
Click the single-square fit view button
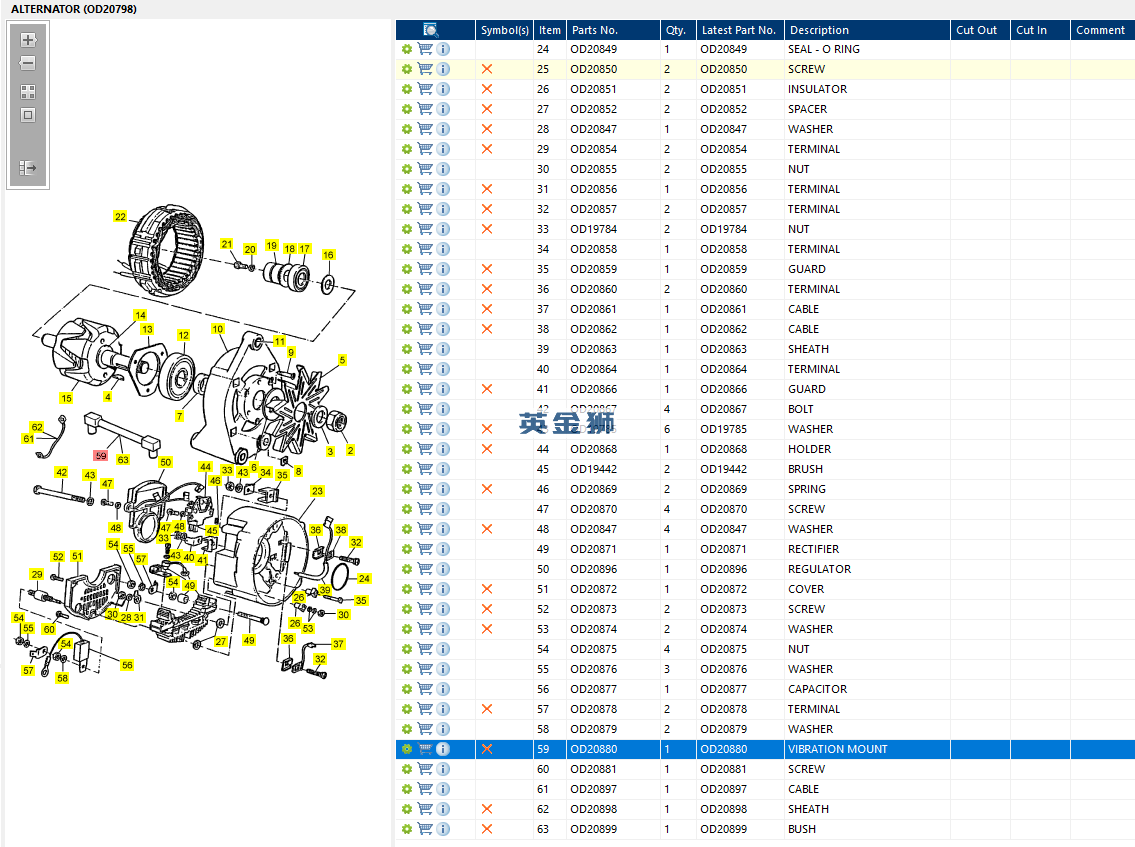(28, 115)
